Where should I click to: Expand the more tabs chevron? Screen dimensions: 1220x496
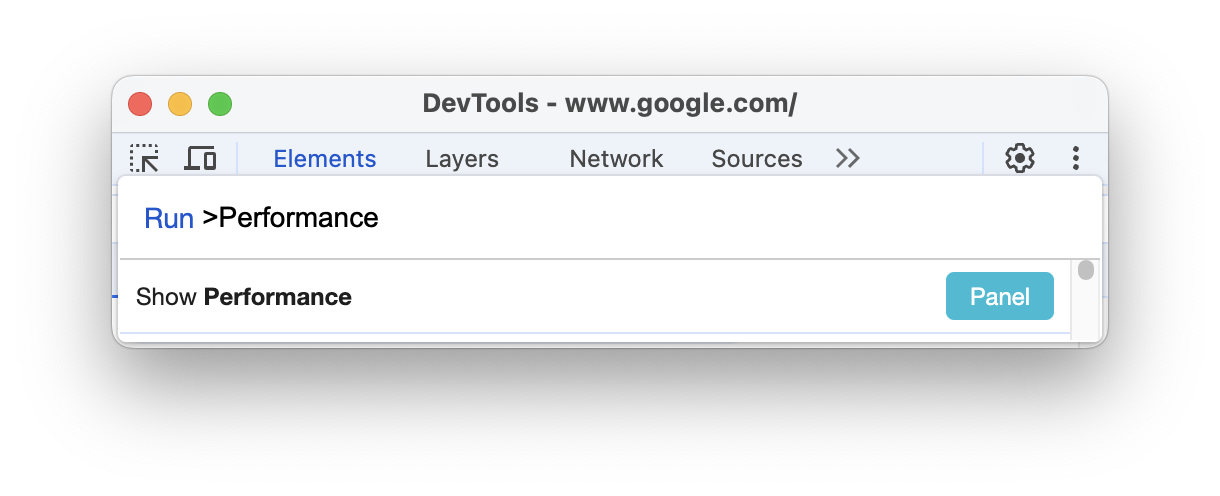[x=848, y=158]
